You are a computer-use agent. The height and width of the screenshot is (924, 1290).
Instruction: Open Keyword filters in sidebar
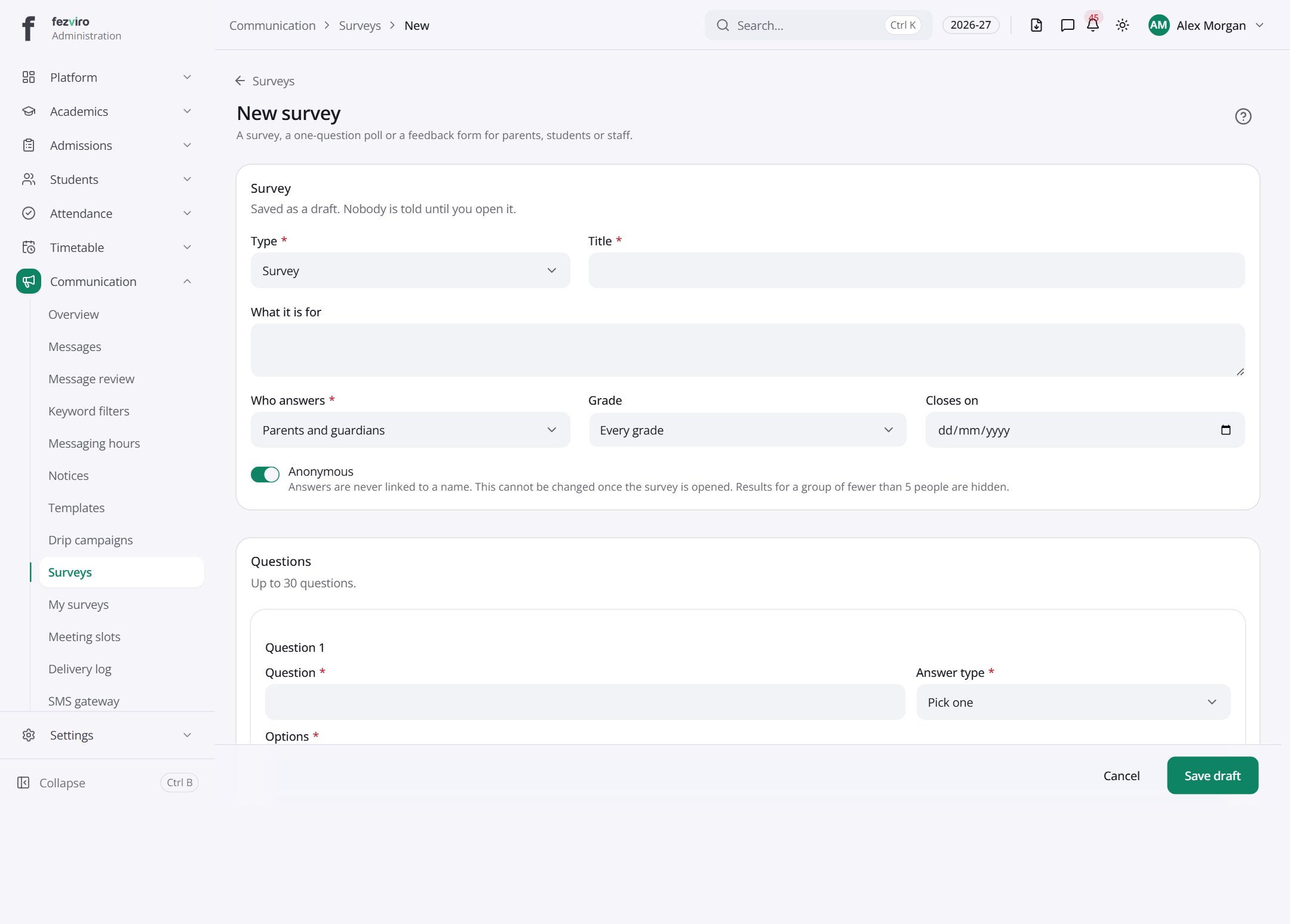coord(89,411)
